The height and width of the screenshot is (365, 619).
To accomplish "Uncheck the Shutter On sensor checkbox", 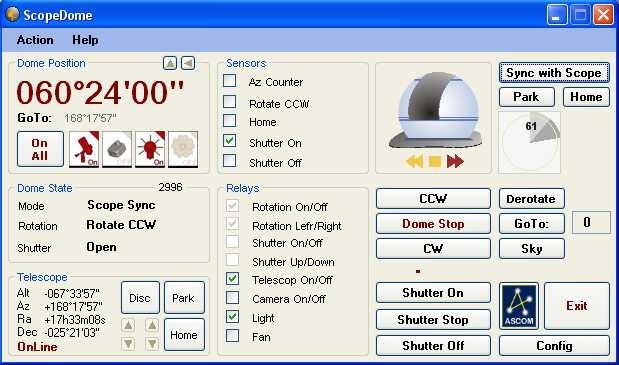I will 230,140.
